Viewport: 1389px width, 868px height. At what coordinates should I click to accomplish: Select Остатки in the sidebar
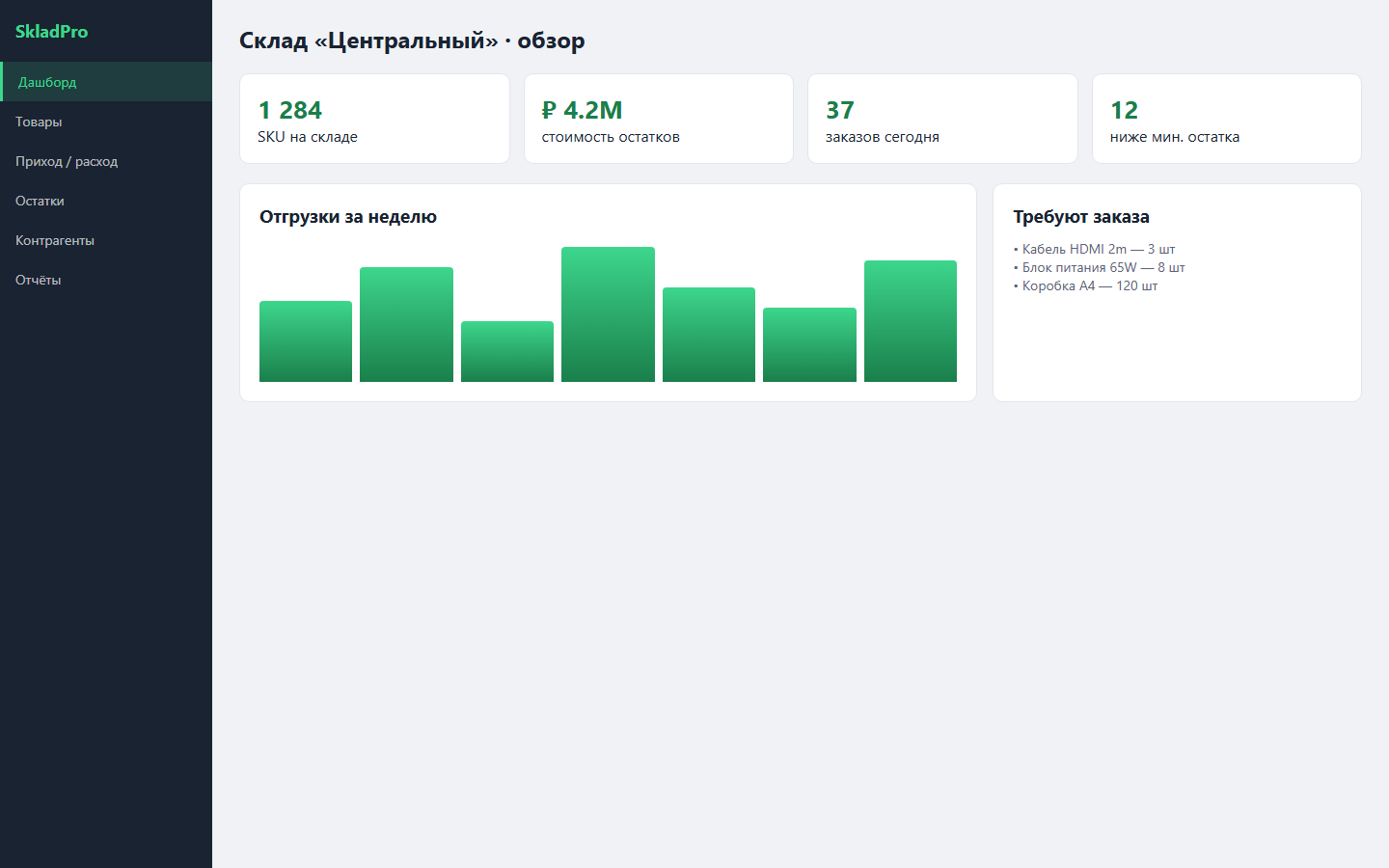point(106,201)
